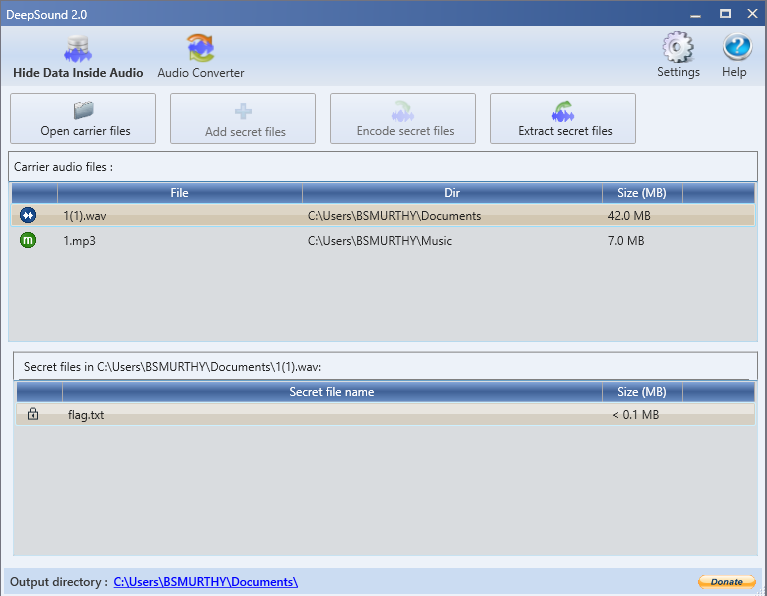This screenshot has height=596, width=767.
Task: Select the 1.mp3 file name
Action: [x=79, y=241]
